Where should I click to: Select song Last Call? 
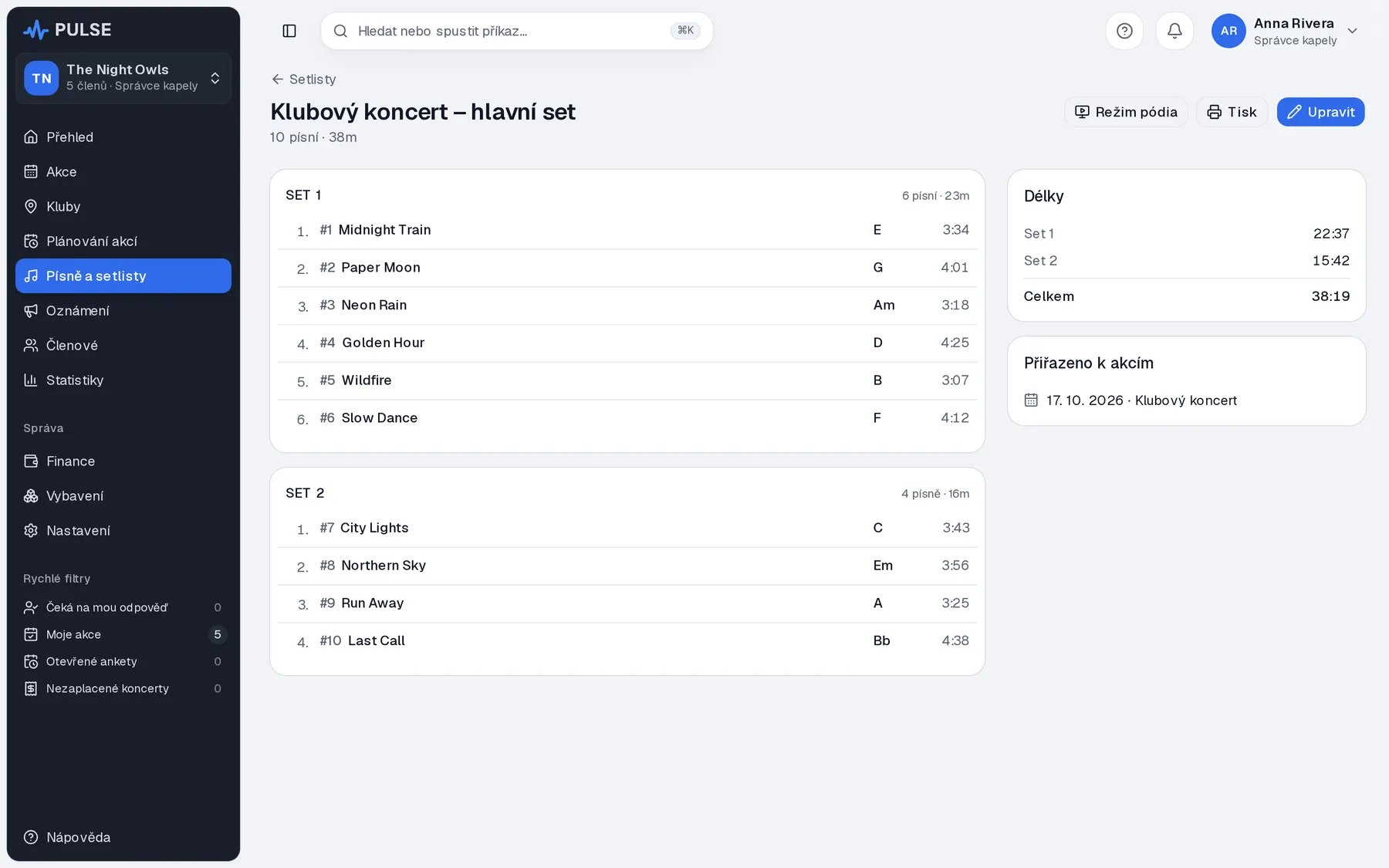point(627,641)
